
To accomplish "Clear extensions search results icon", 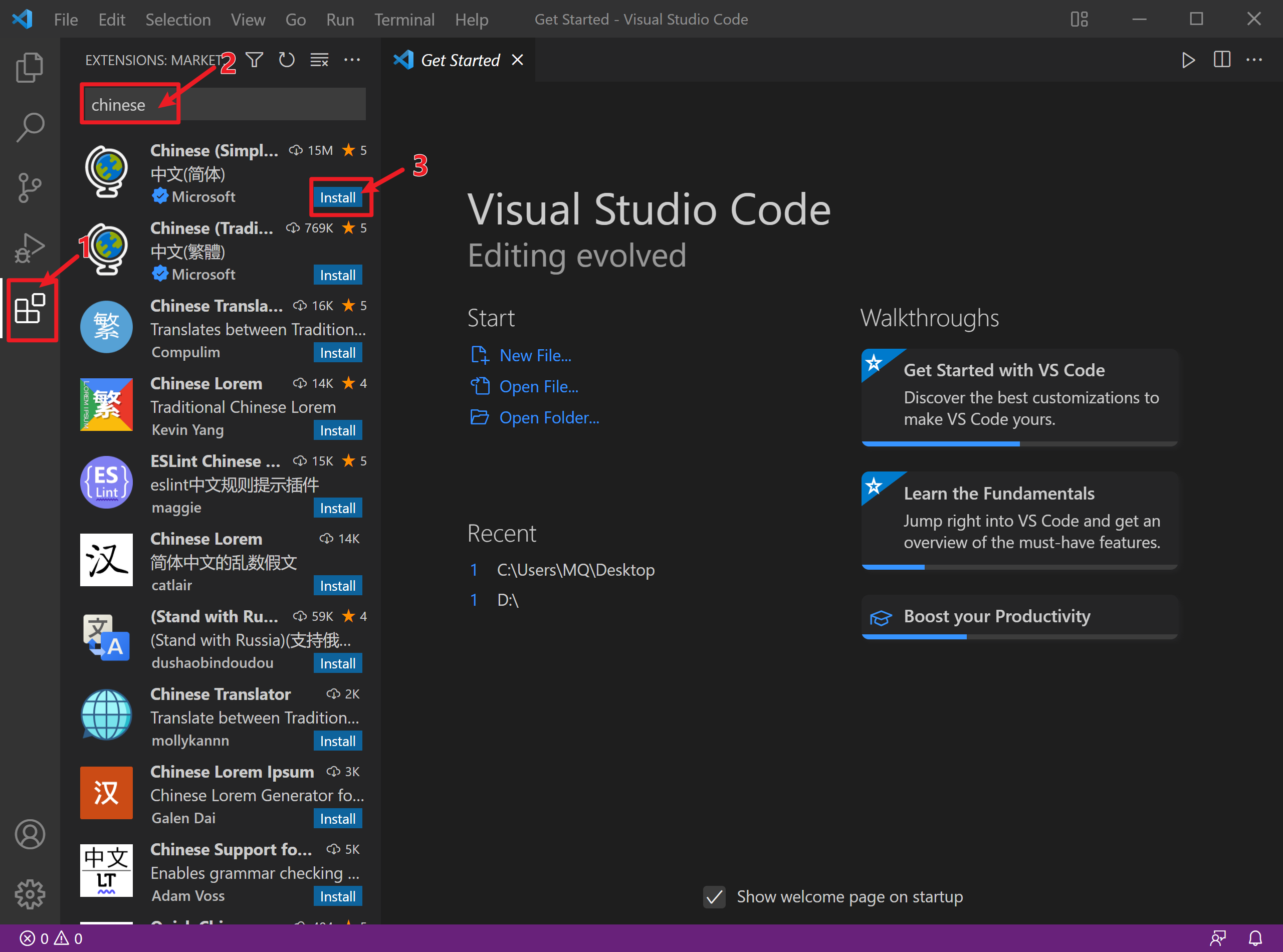I will tap(319, 60).
